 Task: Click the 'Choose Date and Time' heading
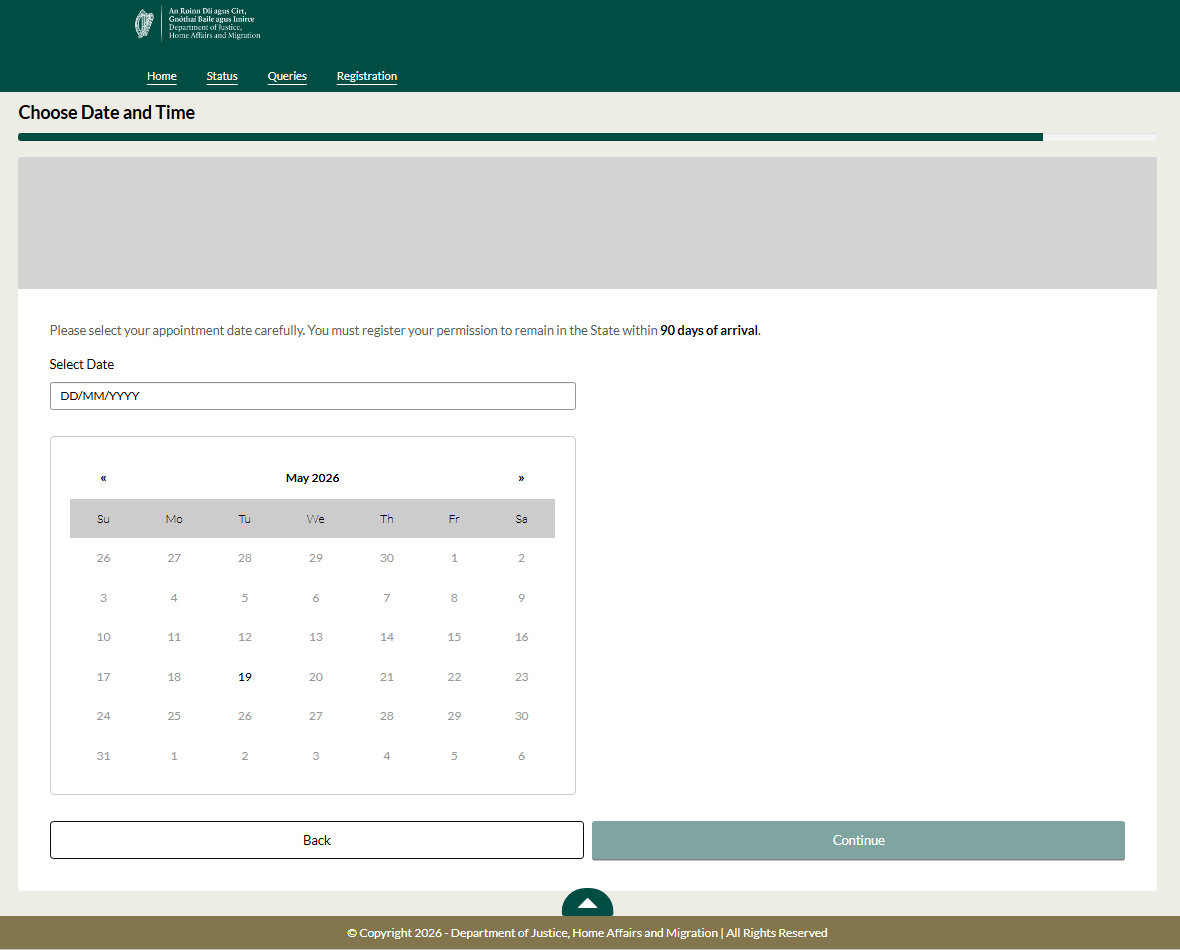pos(107,112)
